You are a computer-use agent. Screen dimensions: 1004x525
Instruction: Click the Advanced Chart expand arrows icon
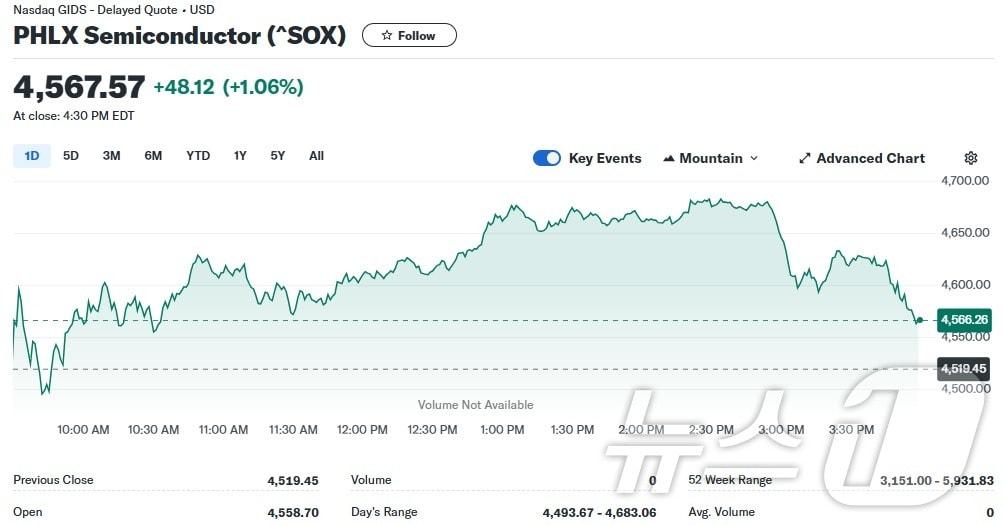point(805,158)
